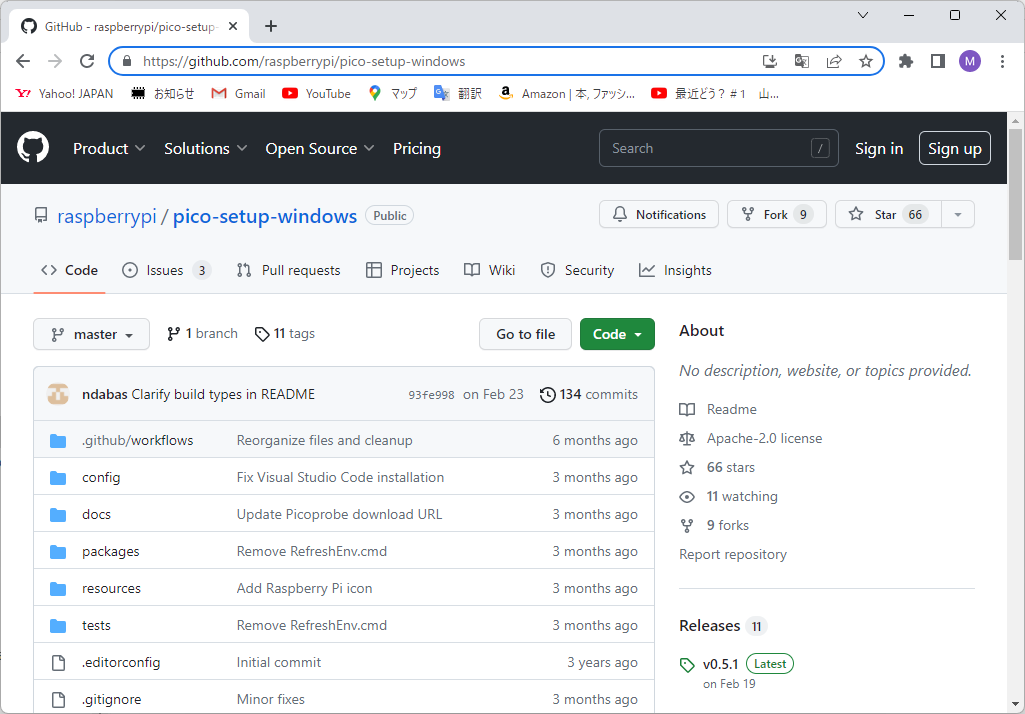Expand the Product menu

point(109,148)
